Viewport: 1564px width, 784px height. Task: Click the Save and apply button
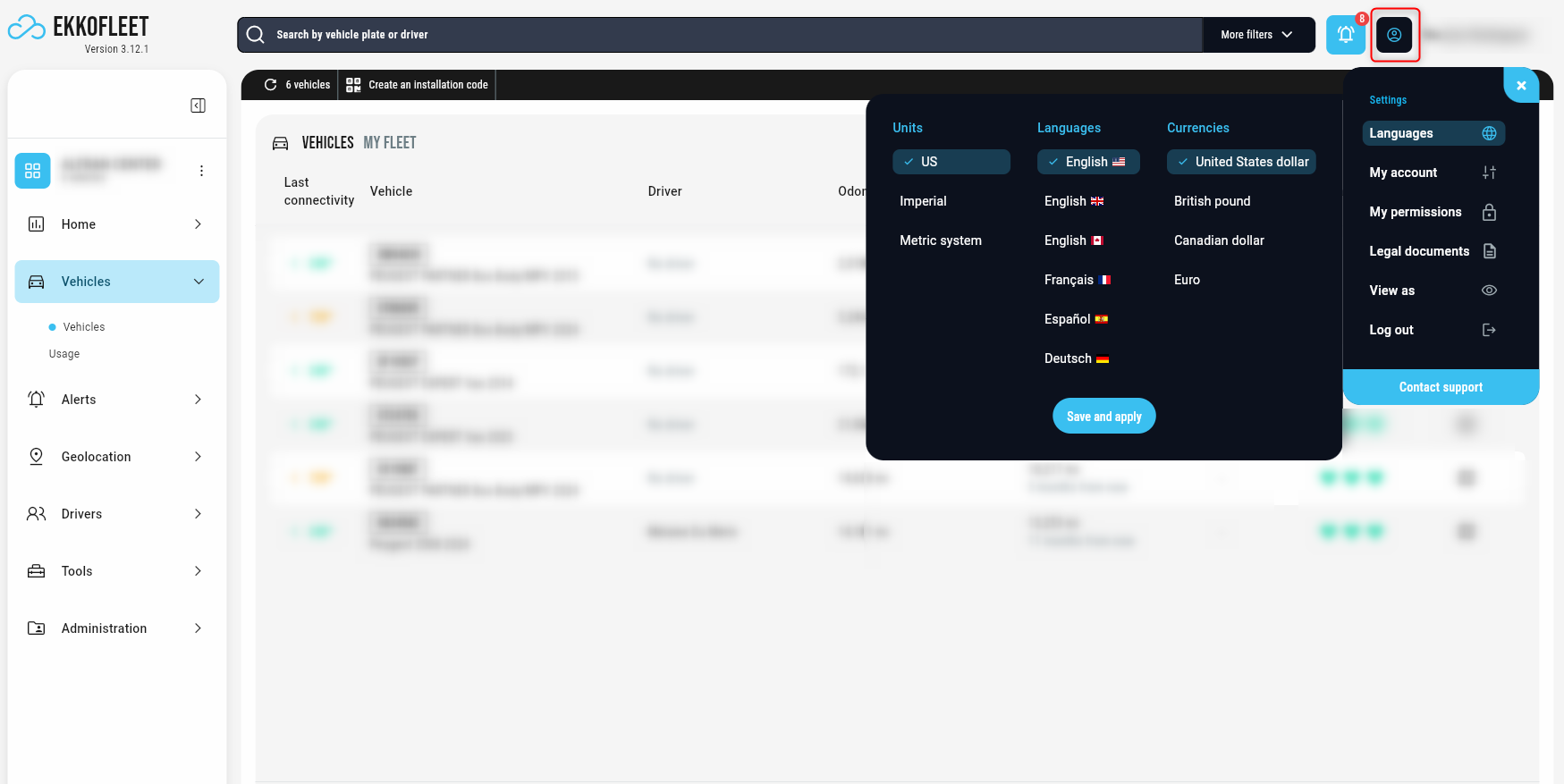click(1103, 416)
